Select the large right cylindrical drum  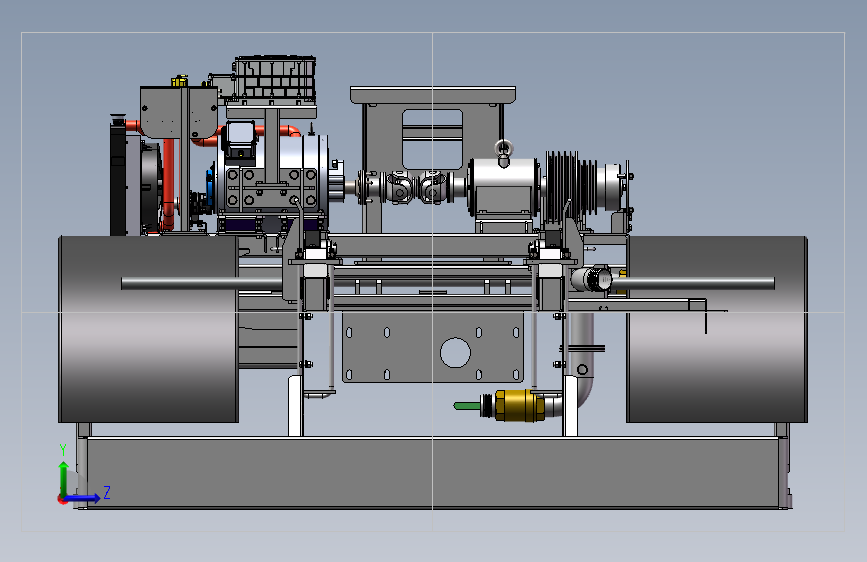tap(717, 330)
